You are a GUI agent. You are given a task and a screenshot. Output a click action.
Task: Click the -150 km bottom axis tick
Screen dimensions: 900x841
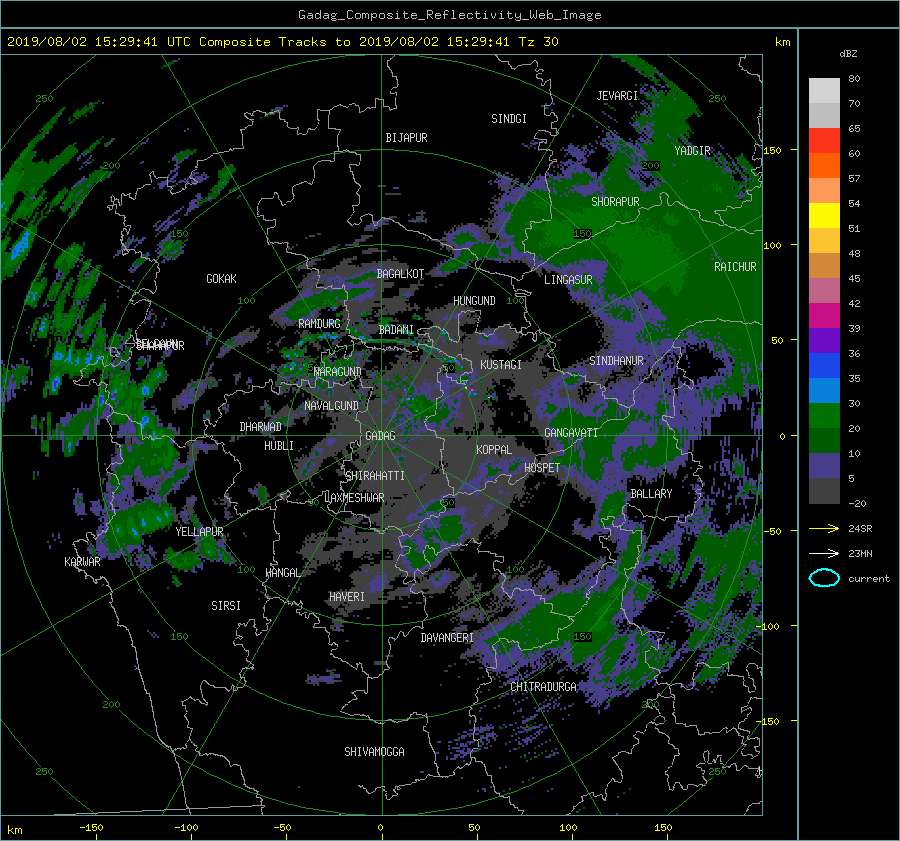(91, 828)
